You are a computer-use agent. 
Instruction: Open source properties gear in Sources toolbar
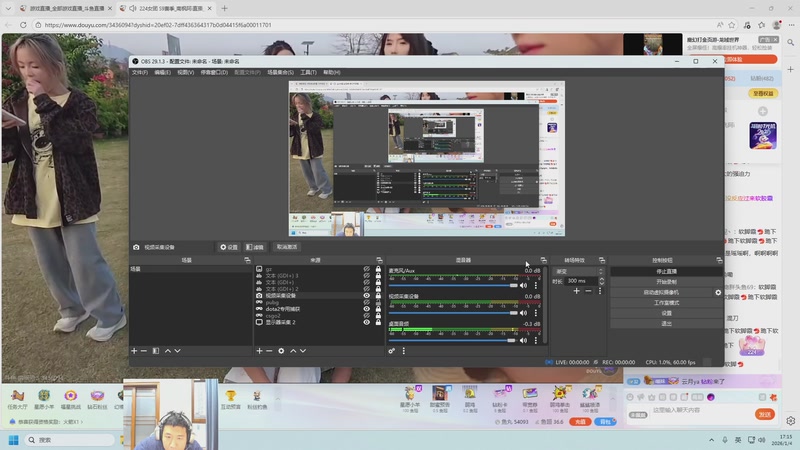[281, 351]
